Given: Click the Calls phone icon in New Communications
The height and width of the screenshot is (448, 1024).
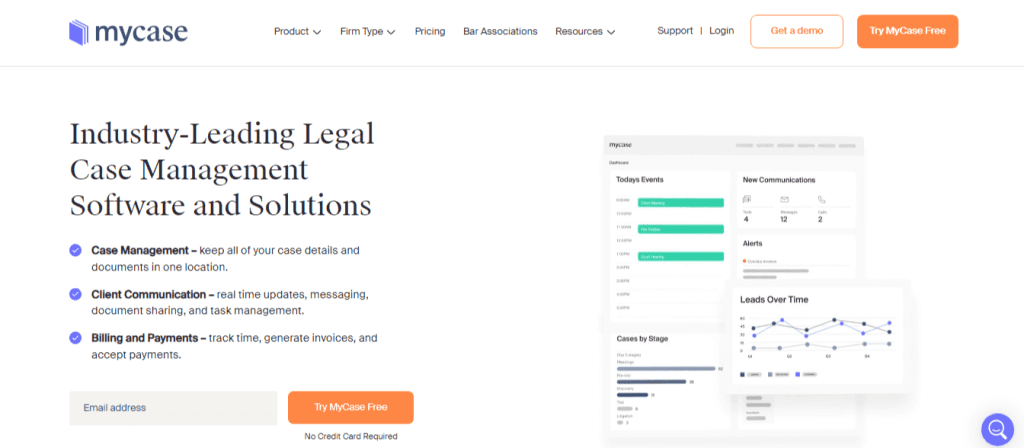Looking at the screenshot, I should point(822,199).
